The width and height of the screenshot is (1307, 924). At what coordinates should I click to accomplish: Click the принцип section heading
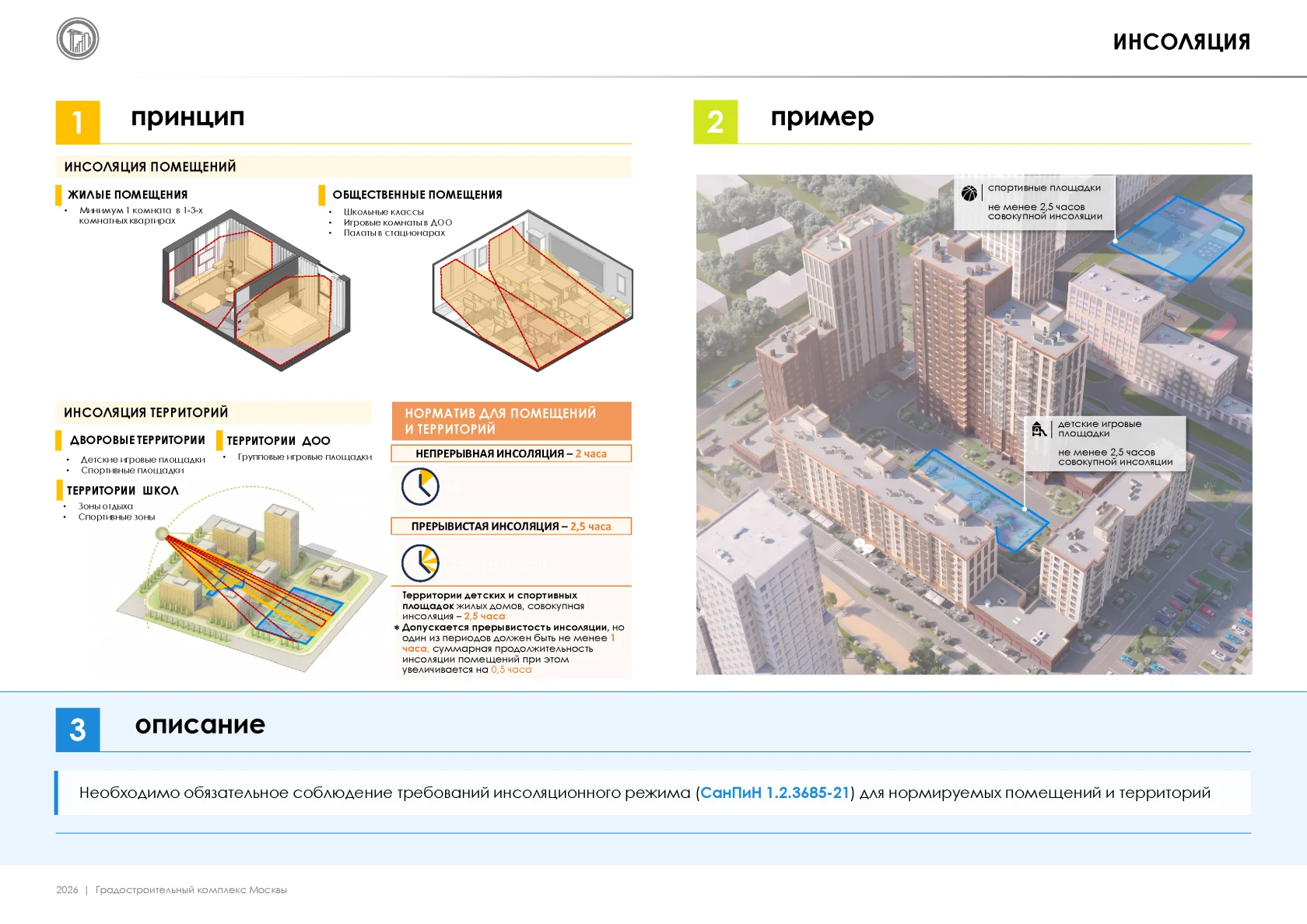coord(187,117)
